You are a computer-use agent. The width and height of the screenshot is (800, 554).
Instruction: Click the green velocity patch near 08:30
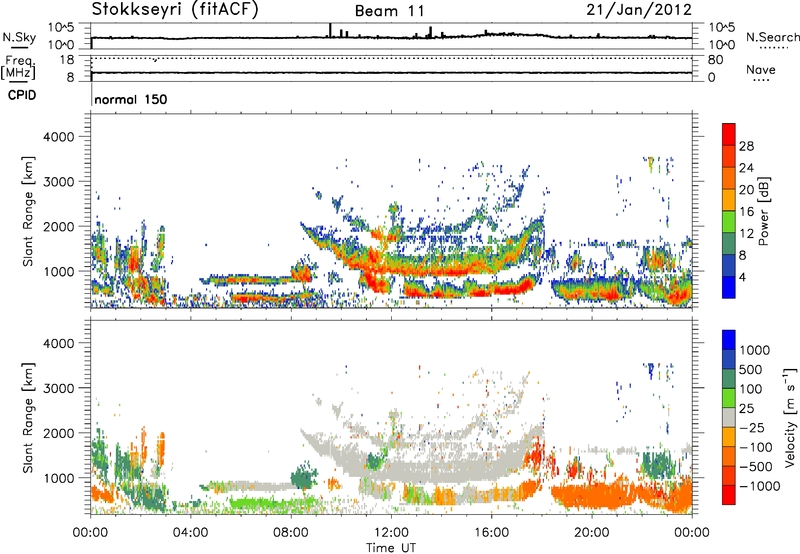[303, 479]
